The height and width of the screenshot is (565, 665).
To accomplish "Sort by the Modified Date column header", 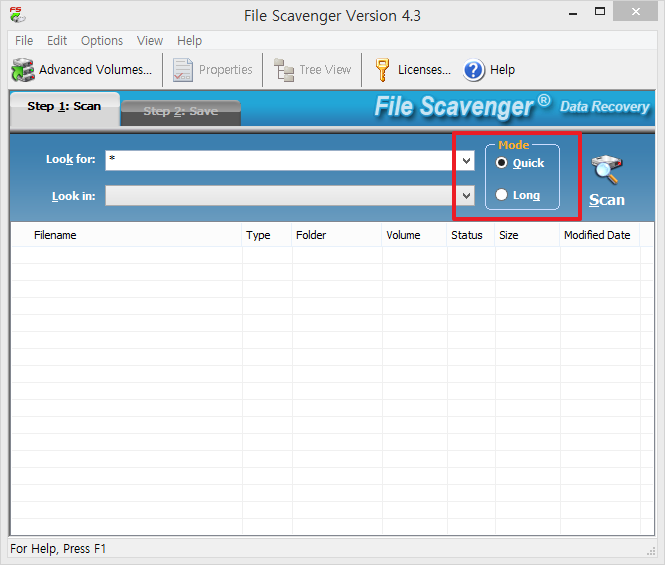I will 600,235.
